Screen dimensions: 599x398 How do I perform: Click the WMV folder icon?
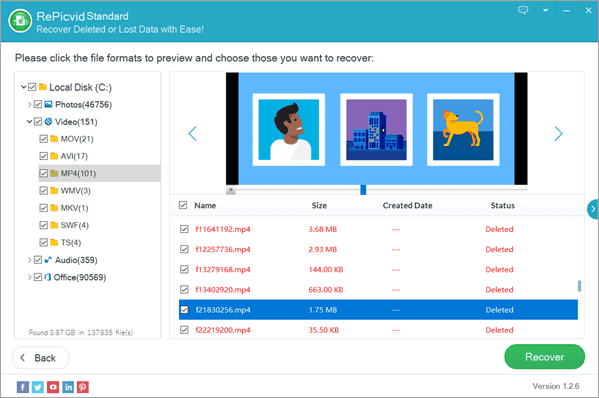click(54, 190)
